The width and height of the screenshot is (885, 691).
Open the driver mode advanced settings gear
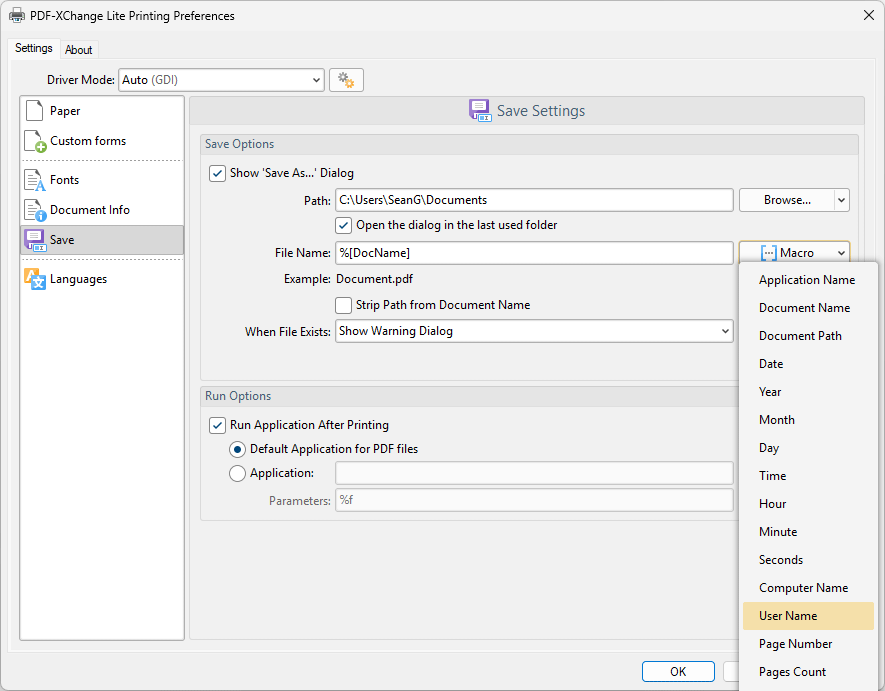pos(346,80)
